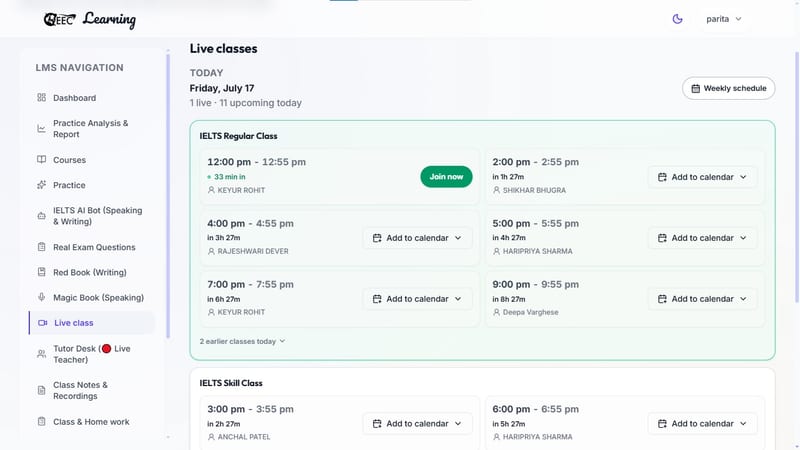Click calendar icon in Weekly schedule button
800x450 pixels.
pos(695,89)
